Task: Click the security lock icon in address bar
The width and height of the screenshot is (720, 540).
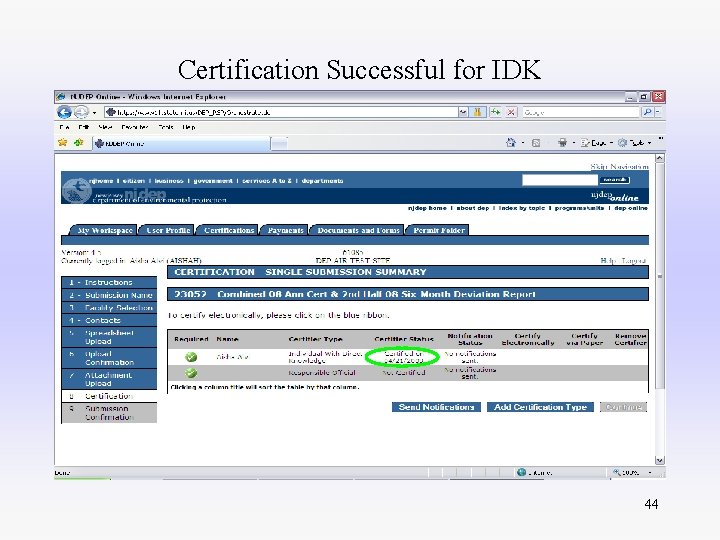Action: coord(477,112)
